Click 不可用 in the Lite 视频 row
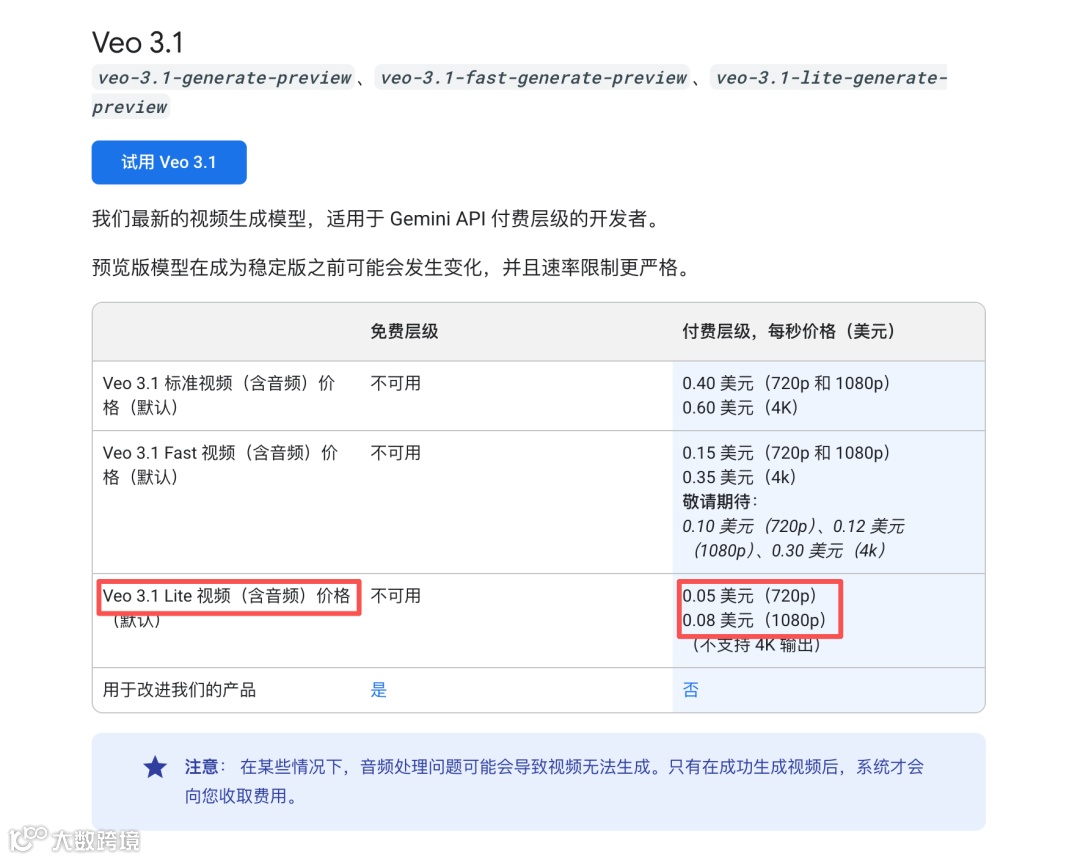1080x860 pixels. coord(395,596)
